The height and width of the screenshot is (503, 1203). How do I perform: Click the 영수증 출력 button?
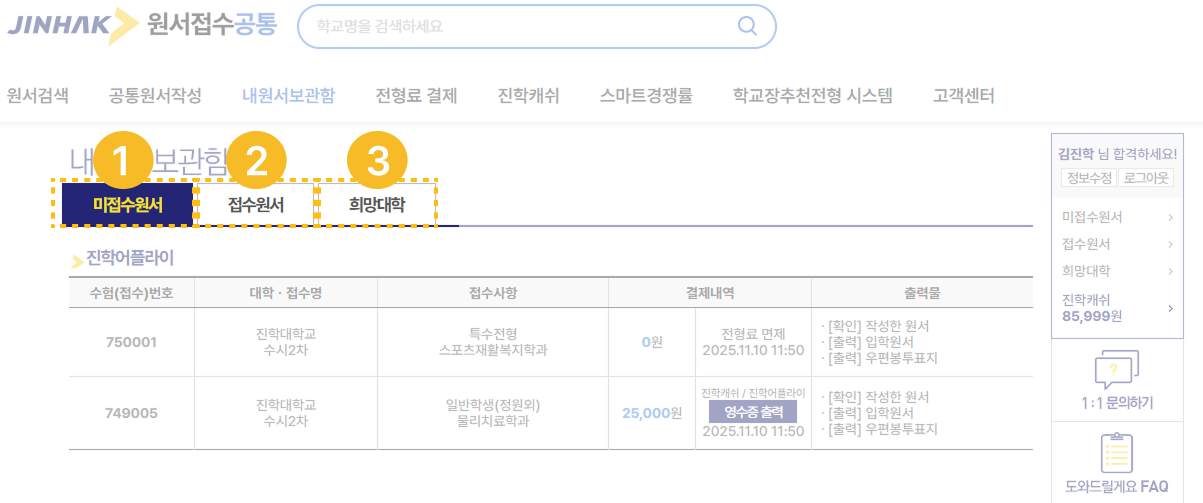coord(753,411)
